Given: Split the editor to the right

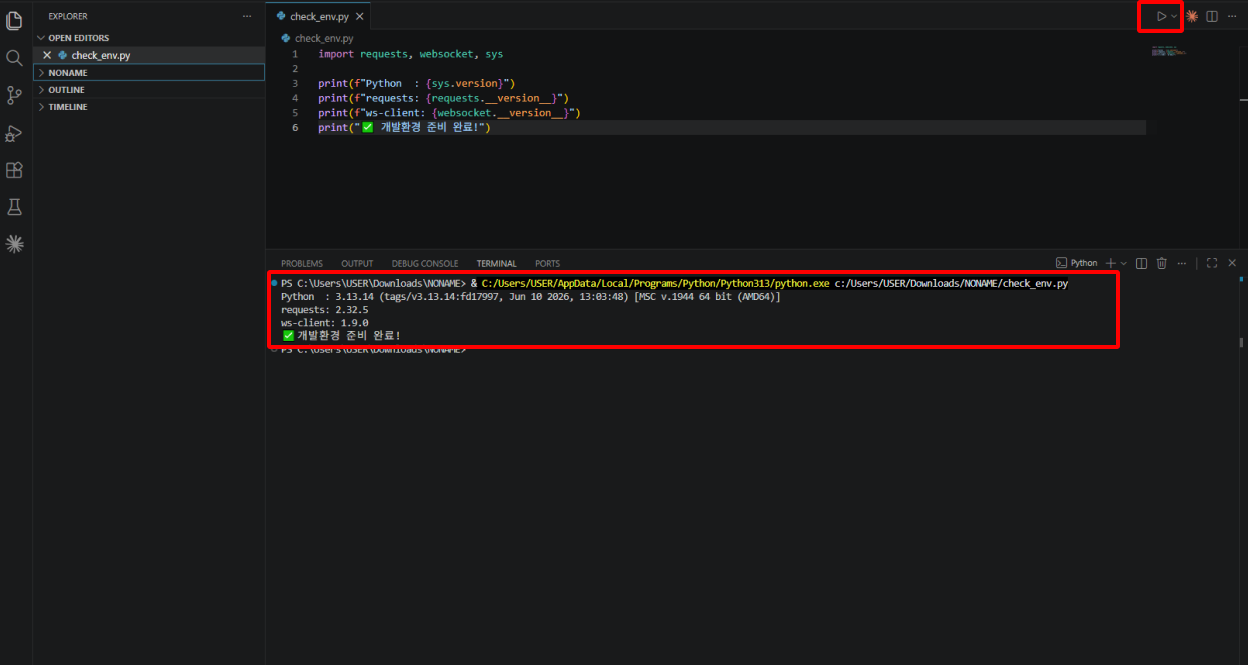Looking at the screenshot, I should coord(1212,16).
